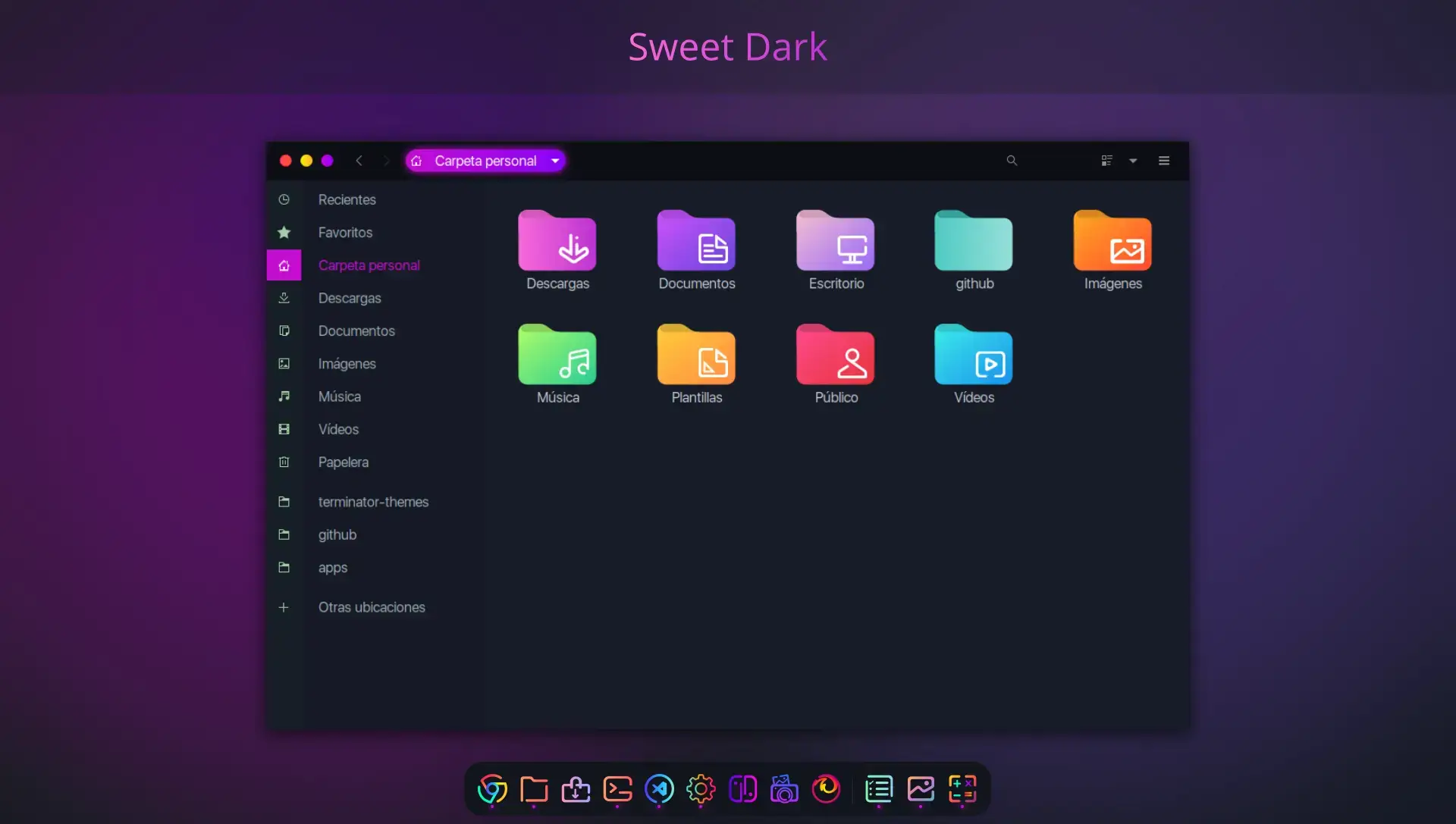Open the Público folder
Image resolution: width=1456 pixels, height=824 pixels.
(836, 356)
